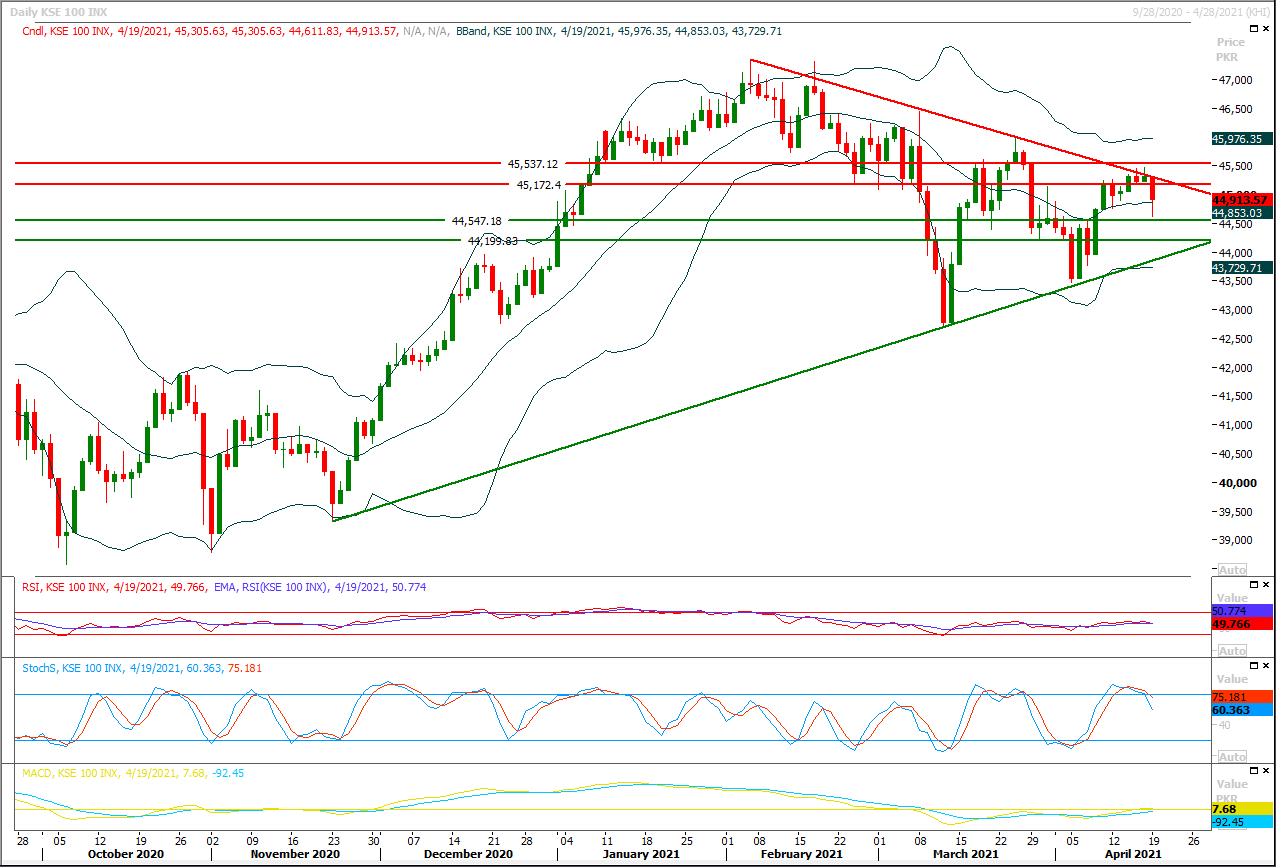
Task: Click the 47,000 price axis label
Action: pos(1235,80)
